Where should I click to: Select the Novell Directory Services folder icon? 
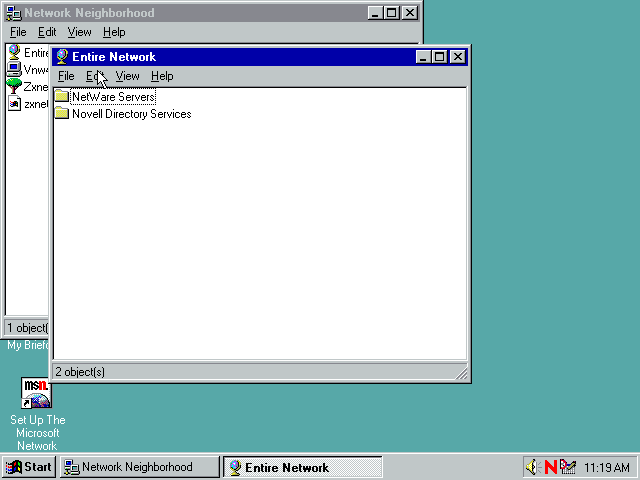tap(62, 113)
